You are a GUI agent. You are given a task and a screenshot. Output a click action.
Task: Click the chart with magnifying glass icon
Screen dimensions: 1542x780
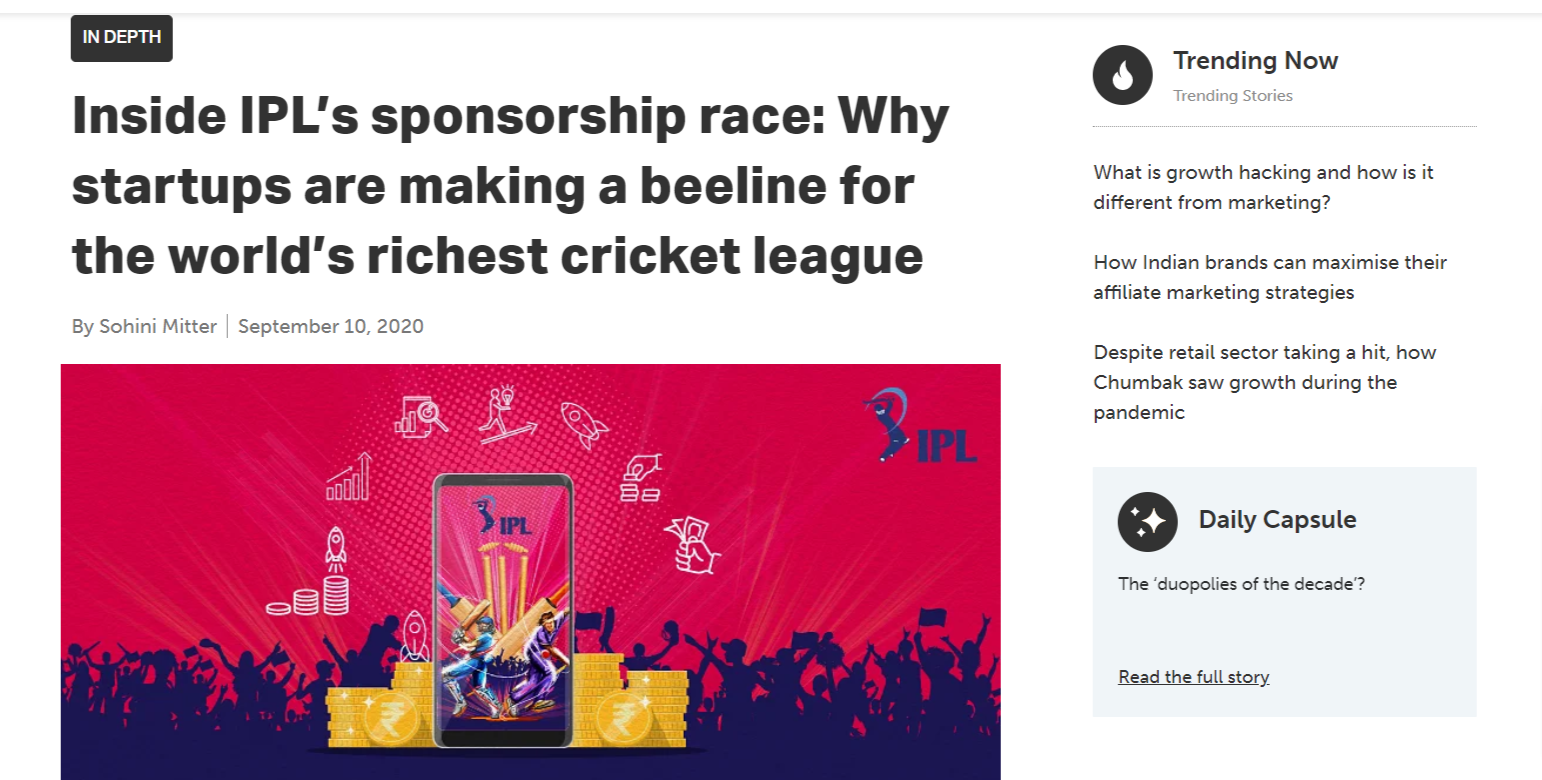click(421, 413)
